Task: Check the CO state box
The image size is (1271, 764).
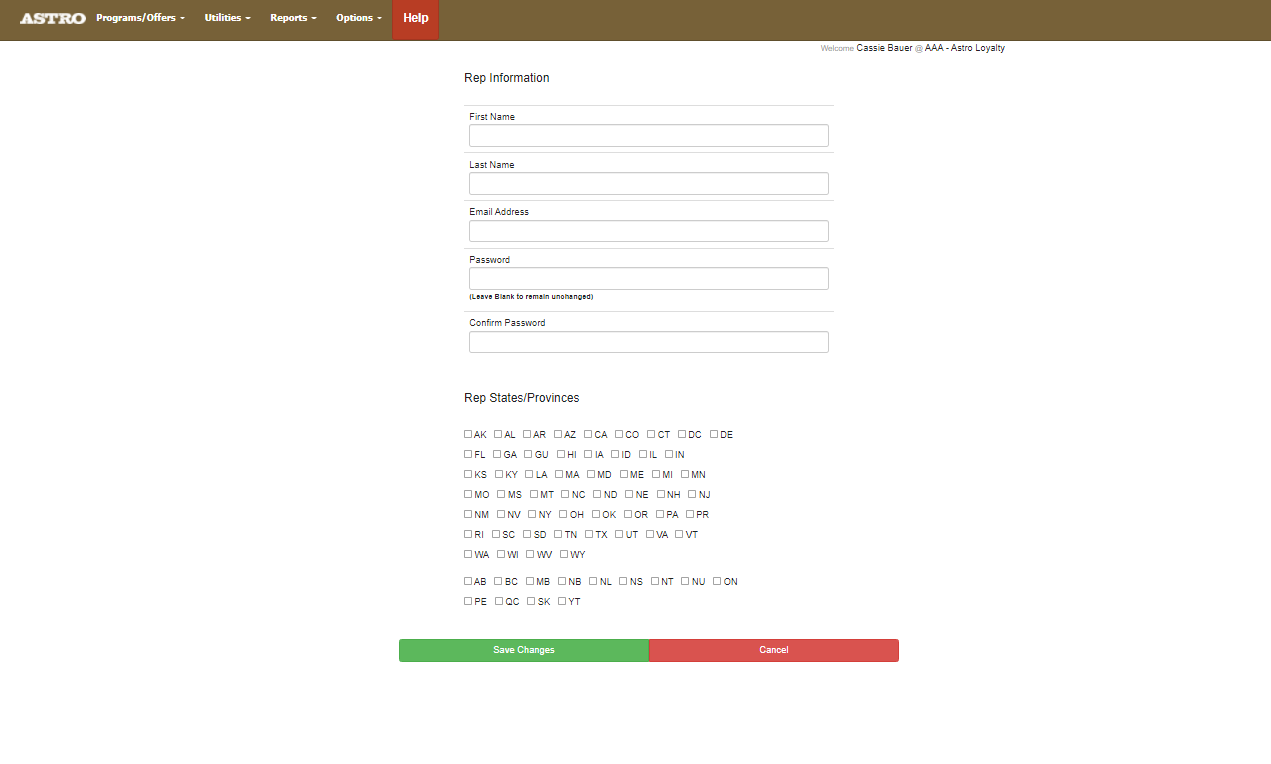Action: 619,434
